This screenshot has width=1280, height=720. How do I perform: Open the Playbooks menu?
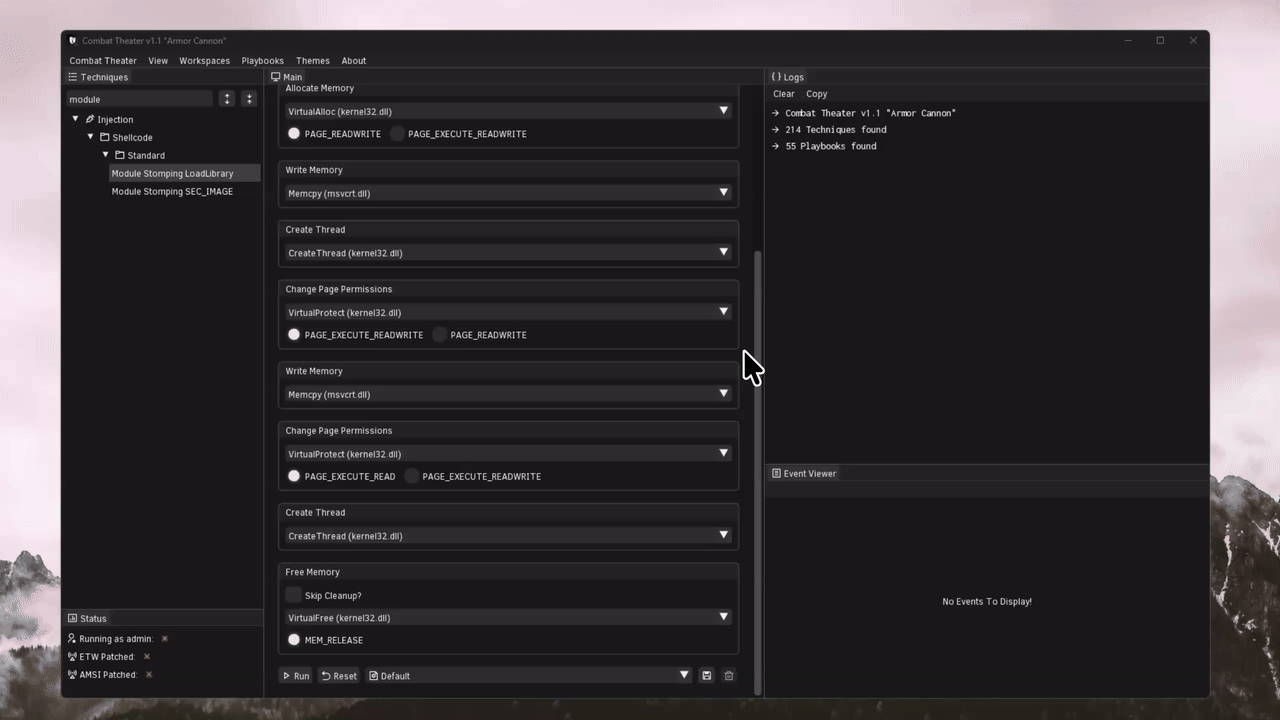[263, 61]
